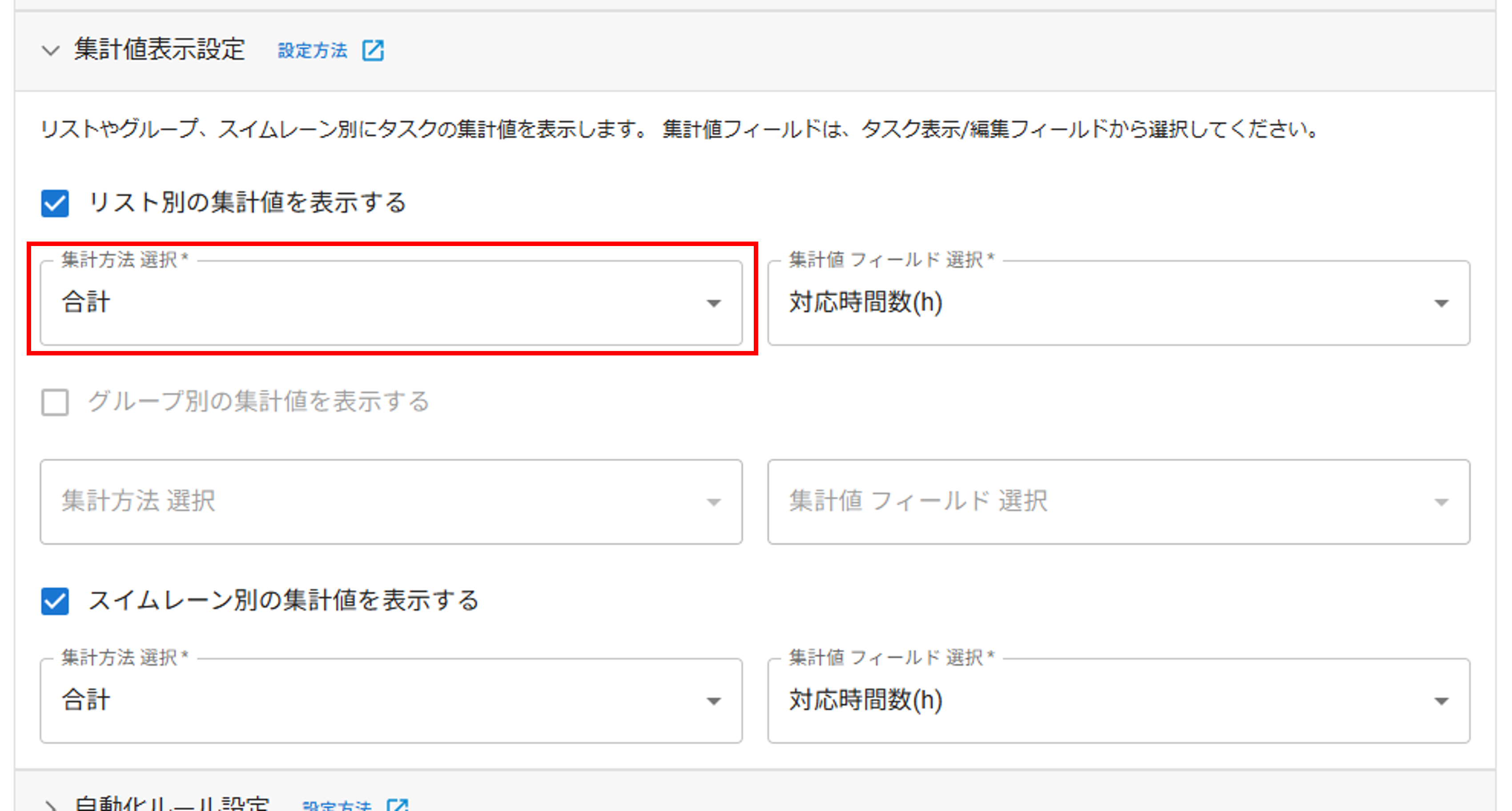Screen dimensions: 1512x811
Task: Open the list 集計方法 選択 dropdown showing 合計
Action: (391, 303)
